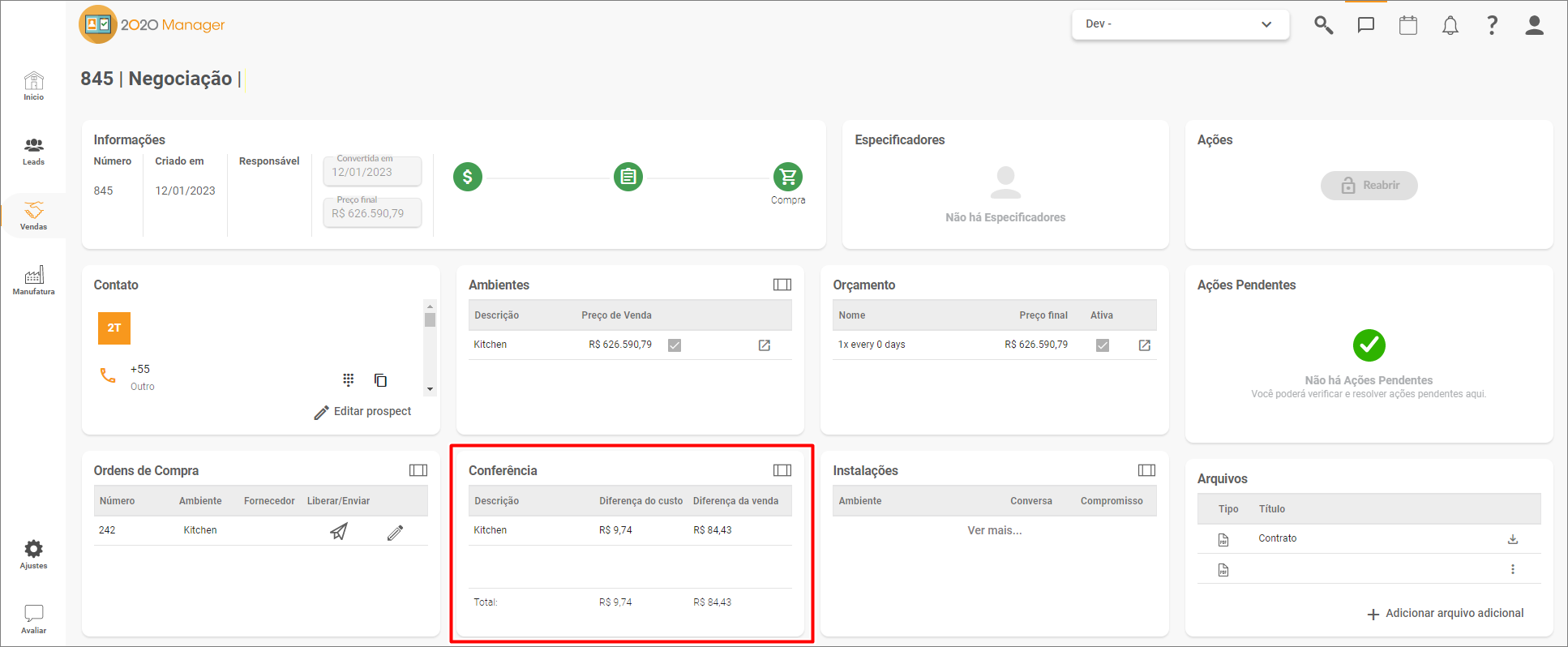The width and height of the screenshot is (1568, 647).
Task: Open the help question mark
Action: (1492, 25)
